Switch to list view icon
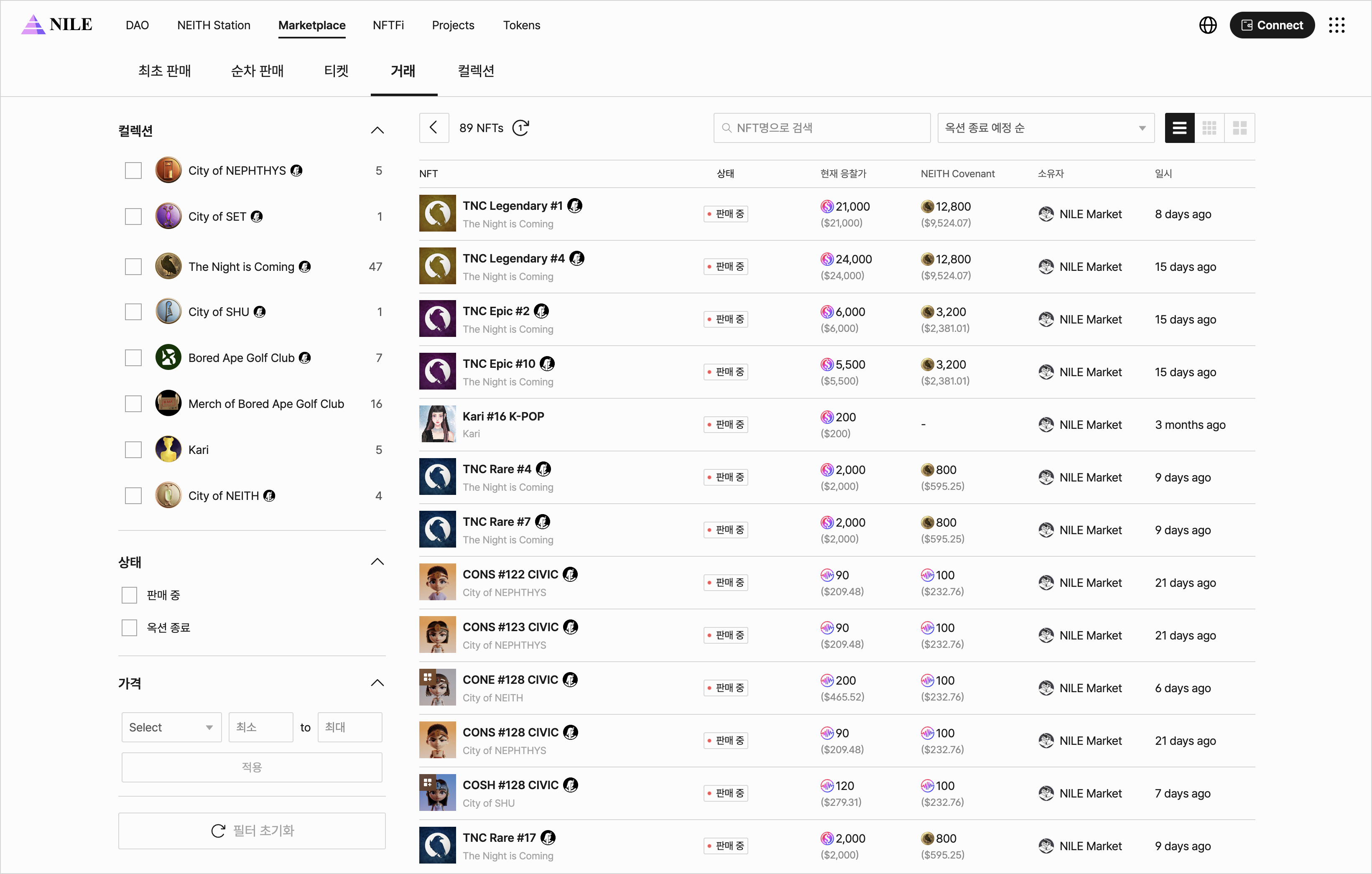Screen dimensions: 1372x874 [x=1179, y=127]
